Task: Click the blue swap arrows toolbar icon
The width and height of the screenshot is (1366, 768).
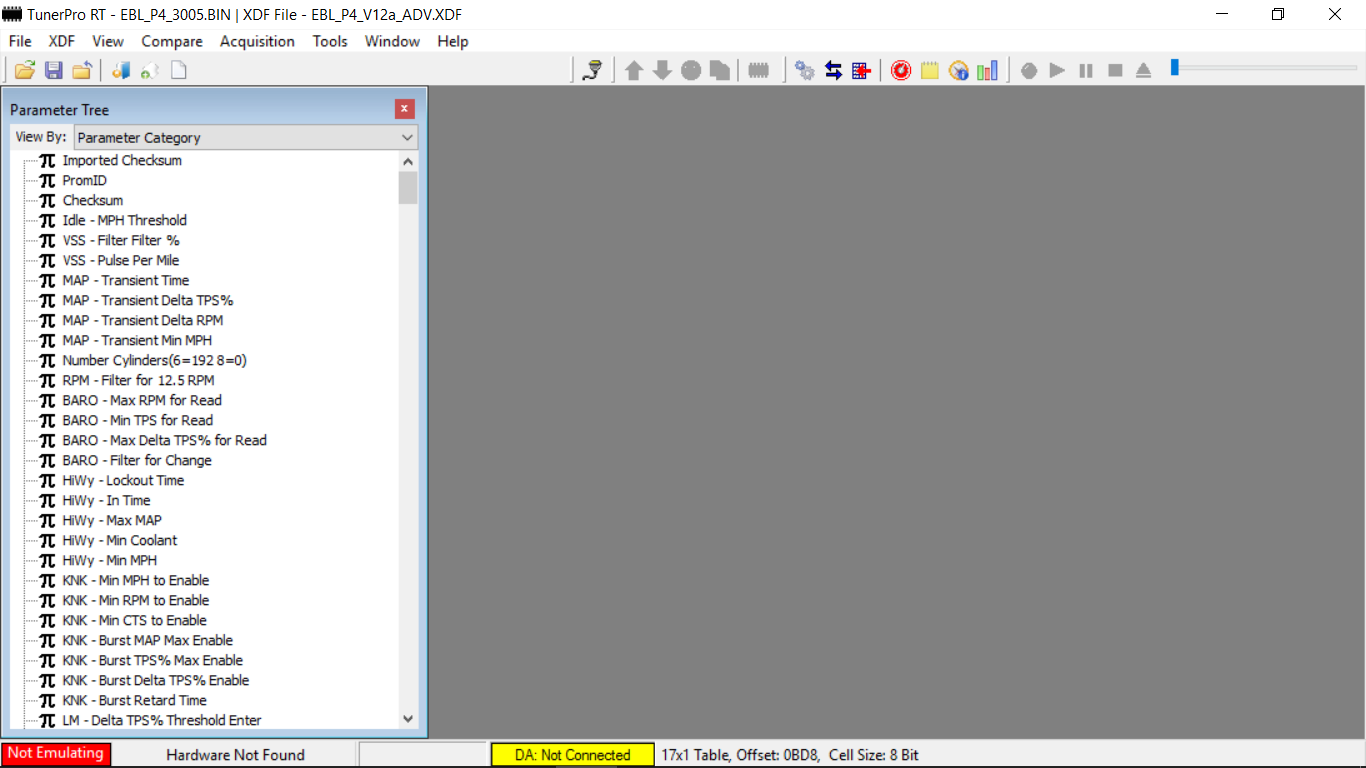Action: pyautogui.click(x=833, y=70)
